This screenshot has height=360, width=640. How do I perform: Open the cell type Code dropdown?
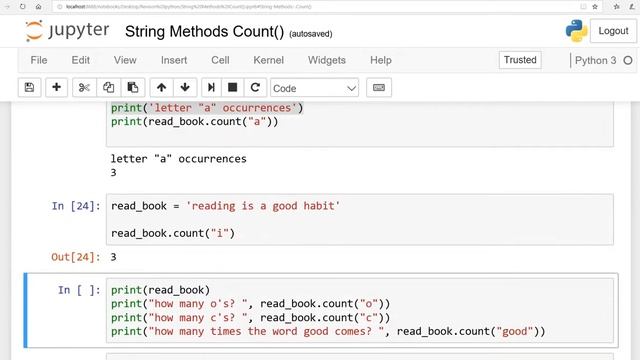(314, 88)
